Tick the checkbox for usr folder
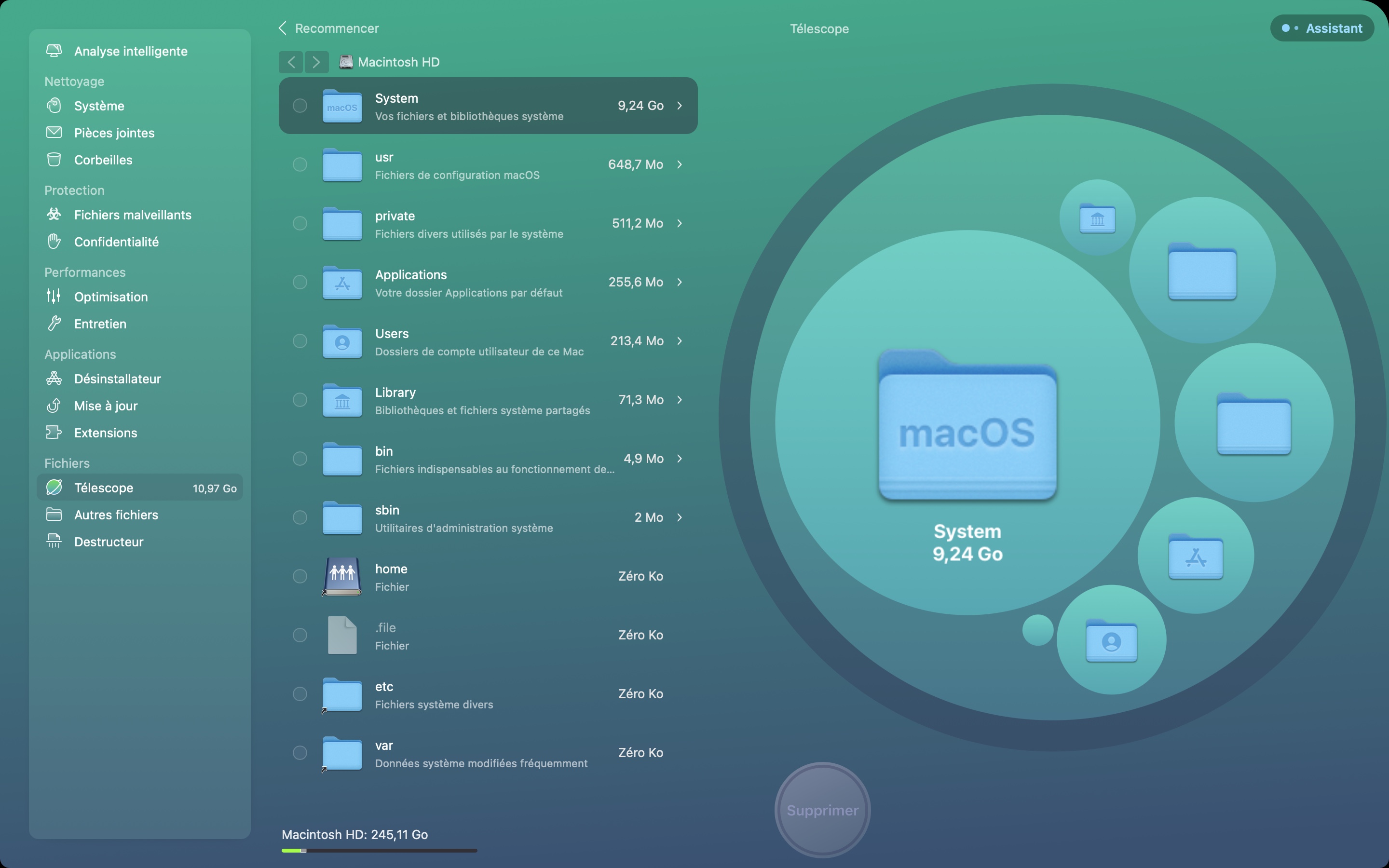The width and height of the screenshot is (1389, 868). (300, 164)
